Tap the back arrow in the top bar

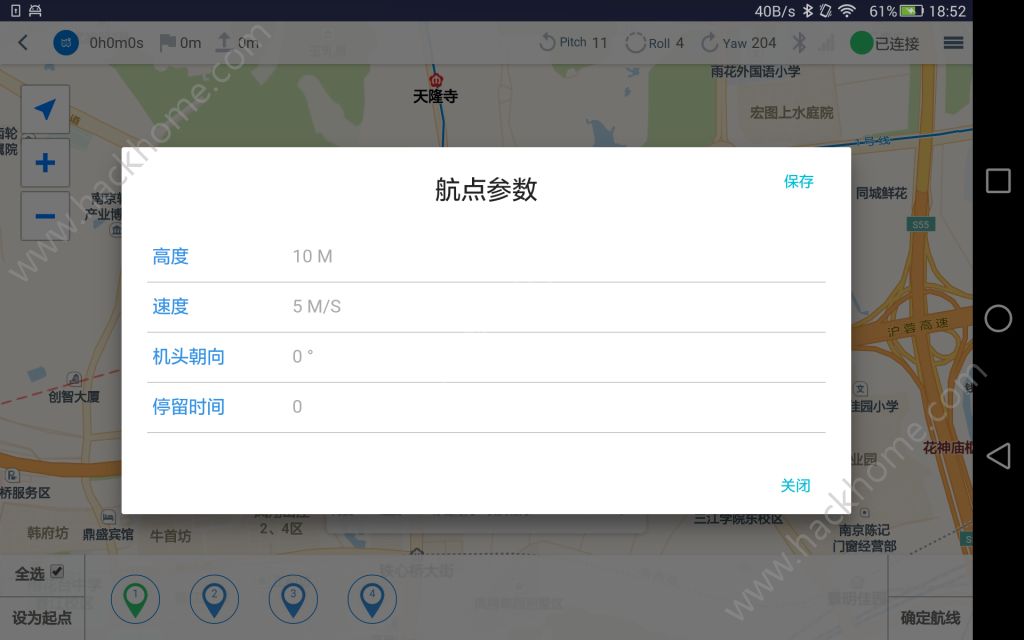pyautogui.click(x=23, y=43)
